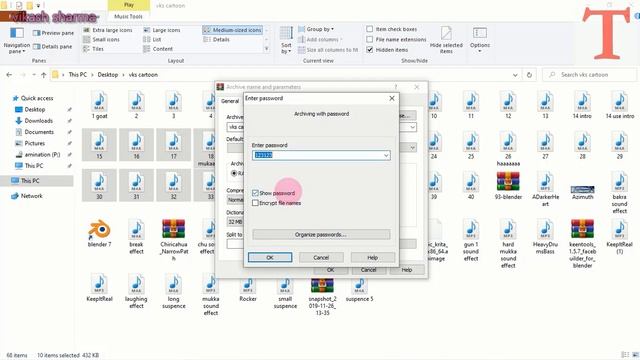640x360 pixels.
Task: Select the 'hard mukka sound effect' file
Action: pyautogui.click(x=508, y=244)
